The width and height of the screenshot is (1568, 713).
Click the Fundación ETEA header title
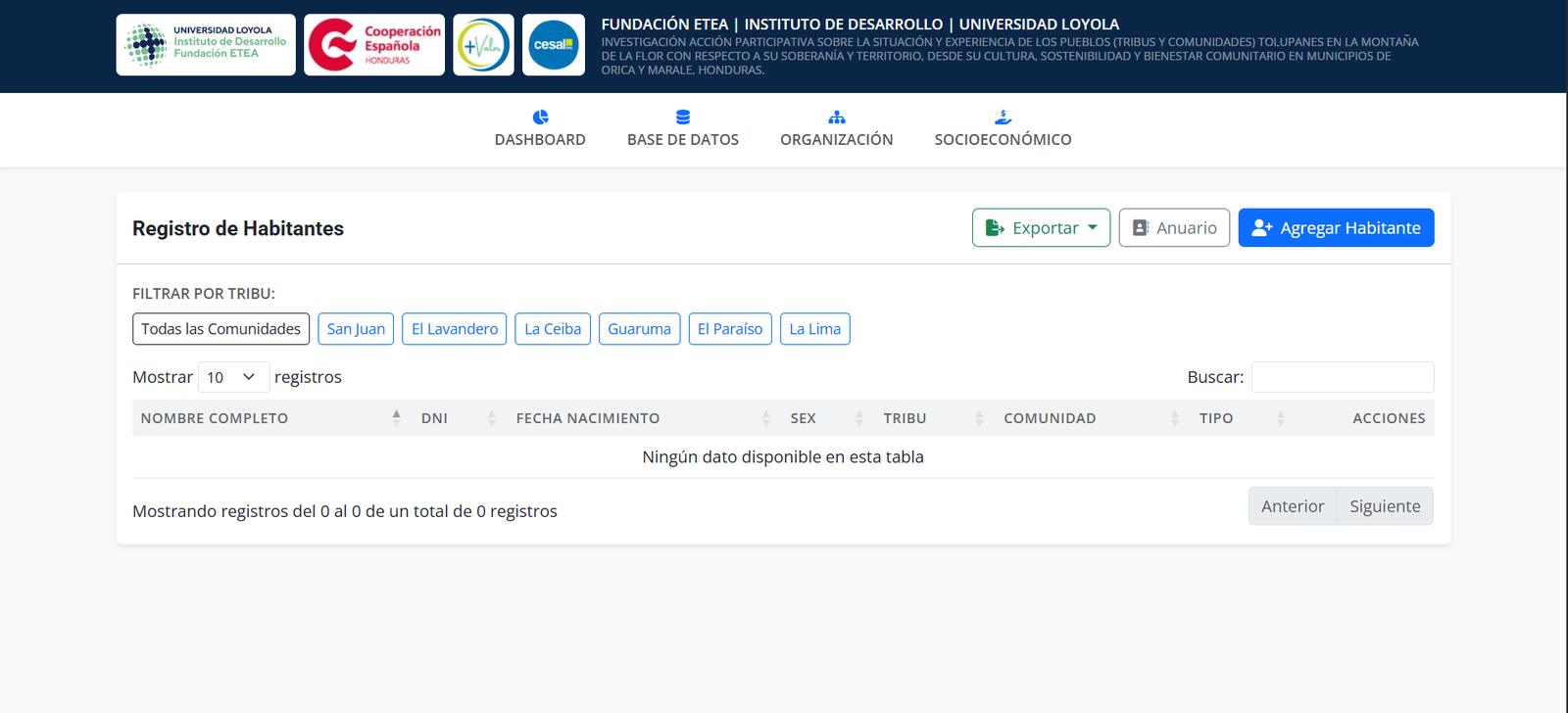tap(860, 24)
